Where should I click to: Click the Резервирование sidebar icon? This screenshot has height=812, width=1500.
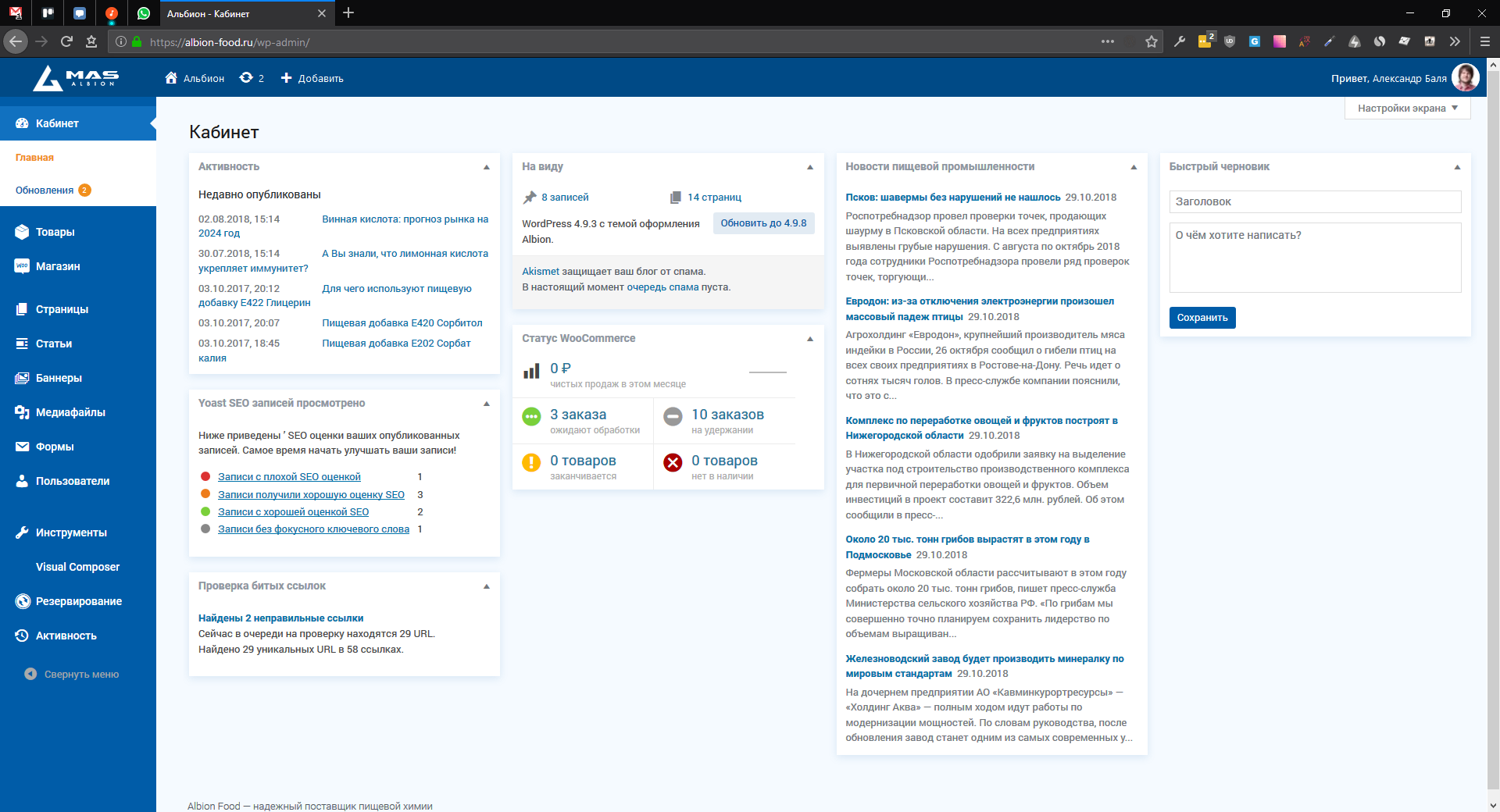click(22, 601)
